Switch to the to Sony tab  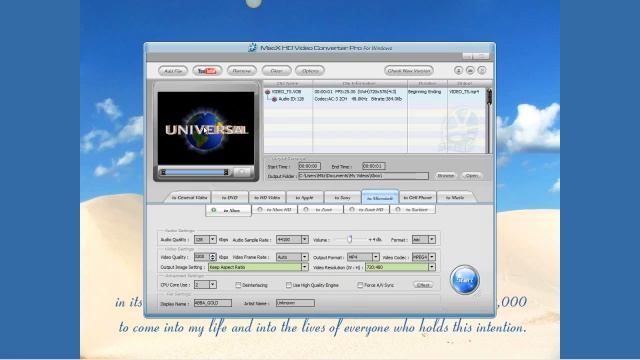click(x=342, y=198)
